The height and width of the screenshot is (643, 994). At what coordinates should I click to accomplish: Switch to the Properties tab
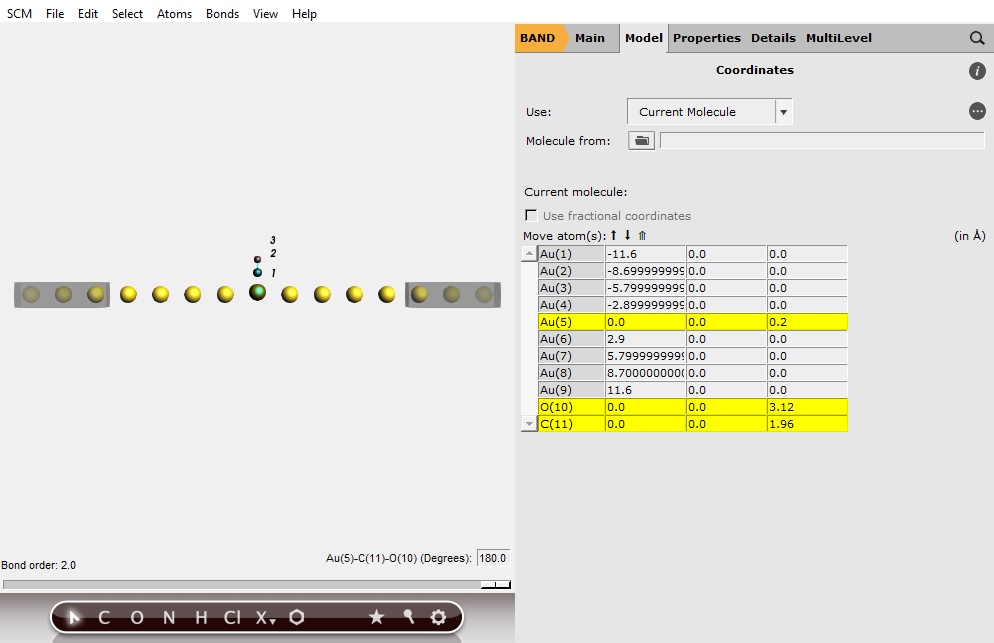[707, 38]
